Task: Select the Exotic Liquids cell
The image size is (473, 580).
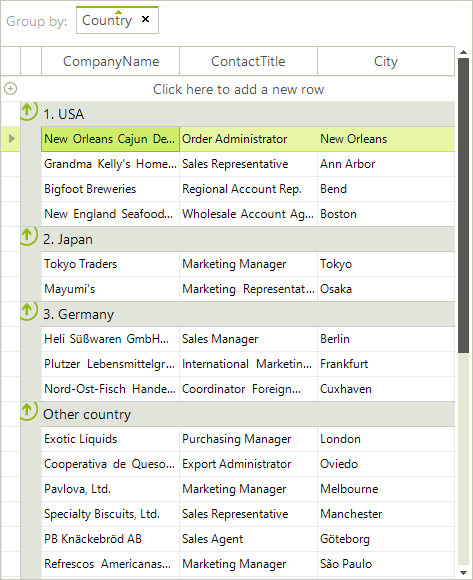Action: coord(110,439)
